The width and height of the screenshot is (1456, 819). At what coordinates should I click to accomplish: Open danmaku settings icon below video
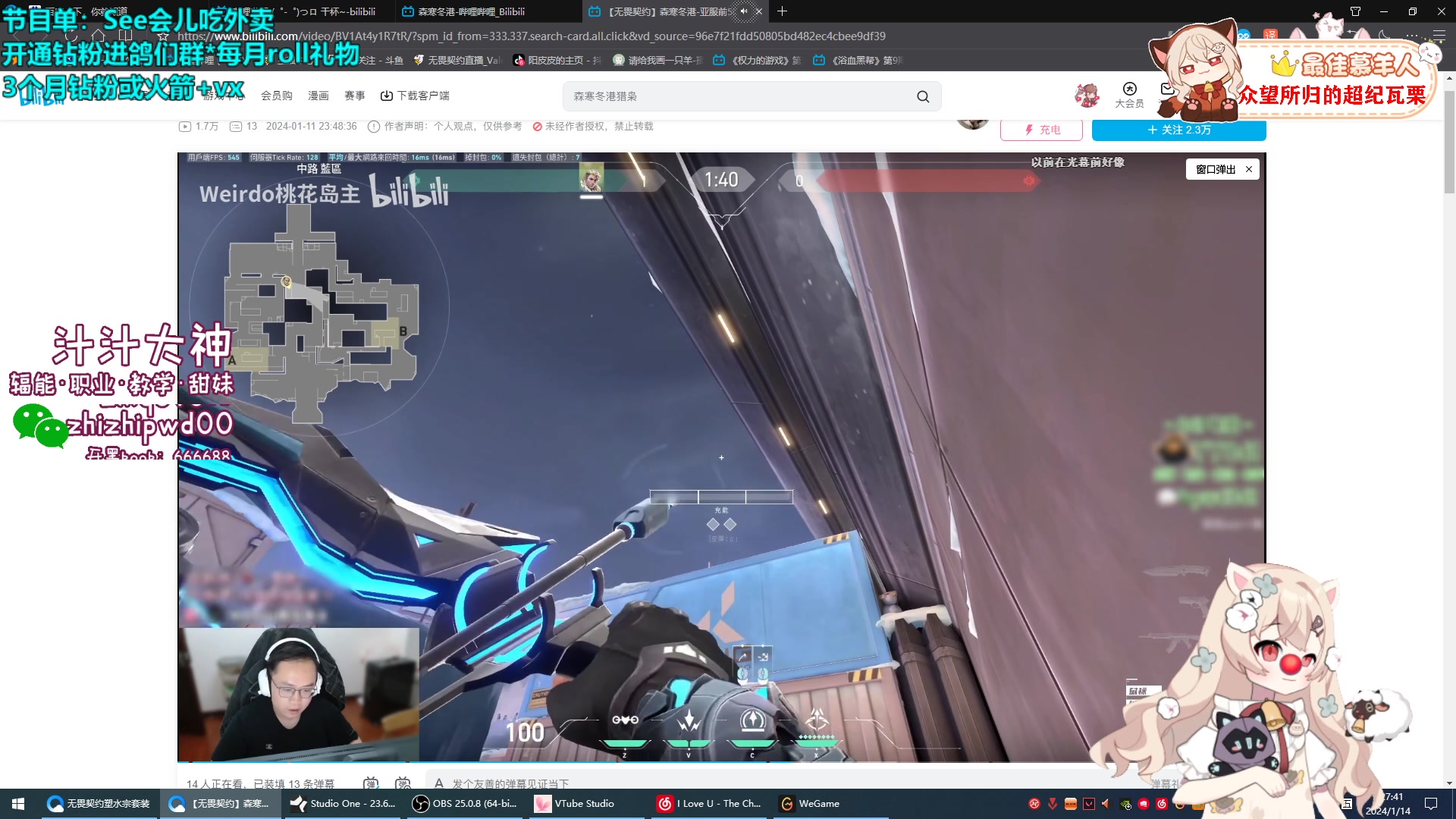click(403, 783)
